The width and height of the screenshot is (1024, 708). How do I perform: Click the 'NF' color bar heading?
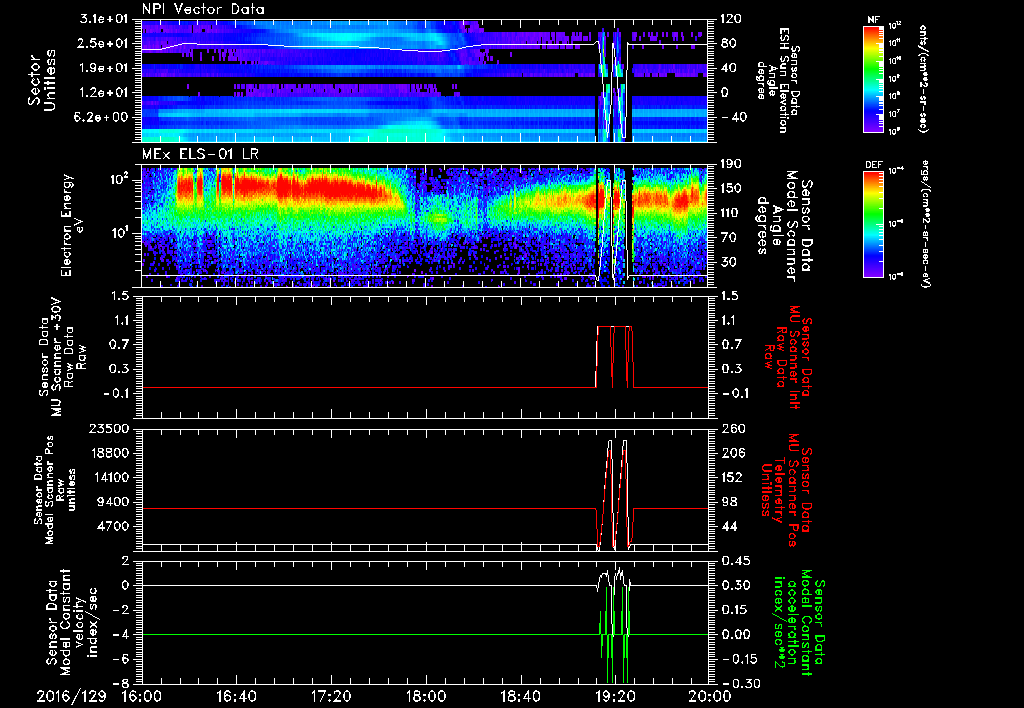pos(874,20)
